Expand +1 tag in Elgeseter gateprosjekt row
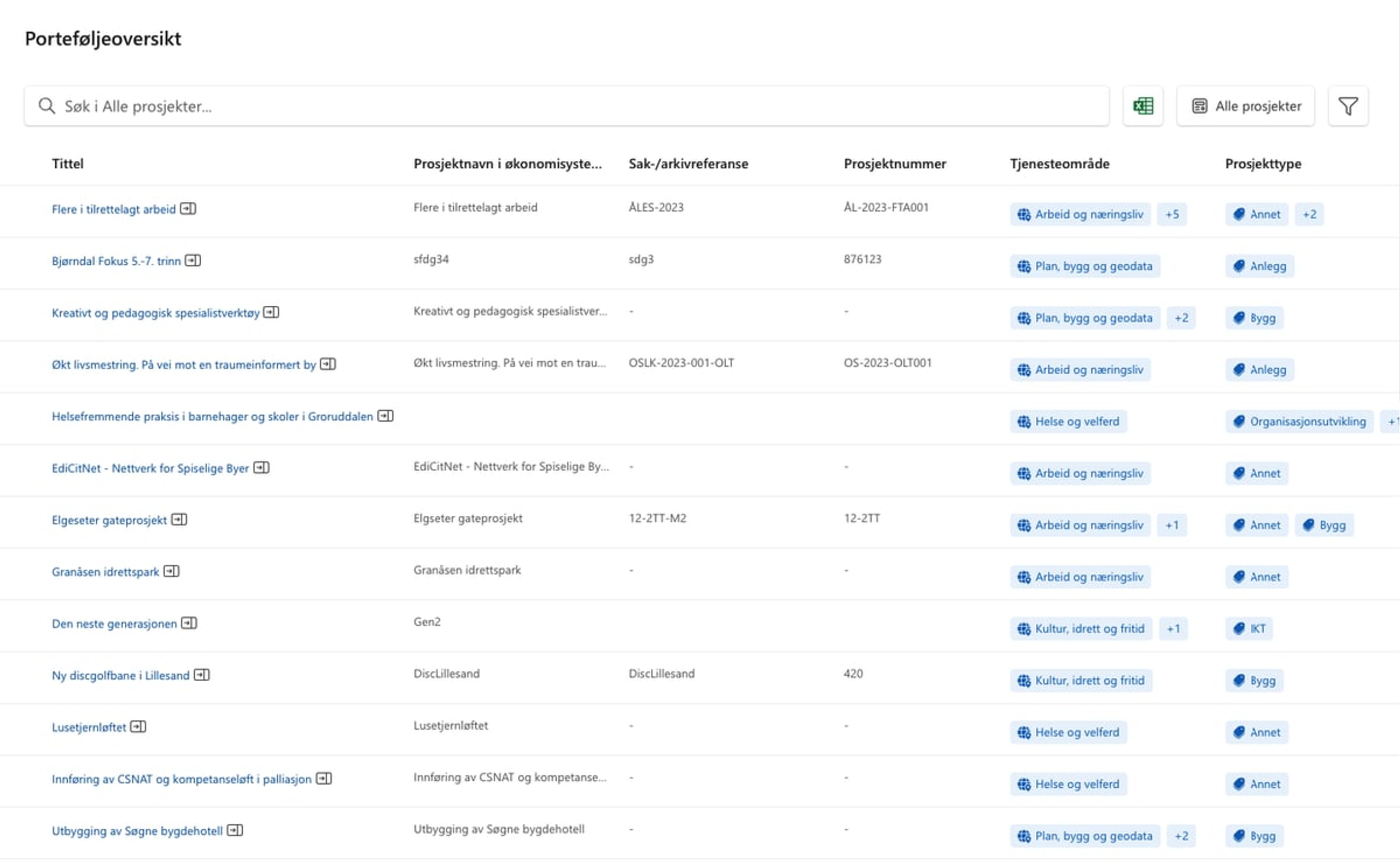Viewport: 1400px width, 866px height. pyautogui.click(x=1171, y=525)
